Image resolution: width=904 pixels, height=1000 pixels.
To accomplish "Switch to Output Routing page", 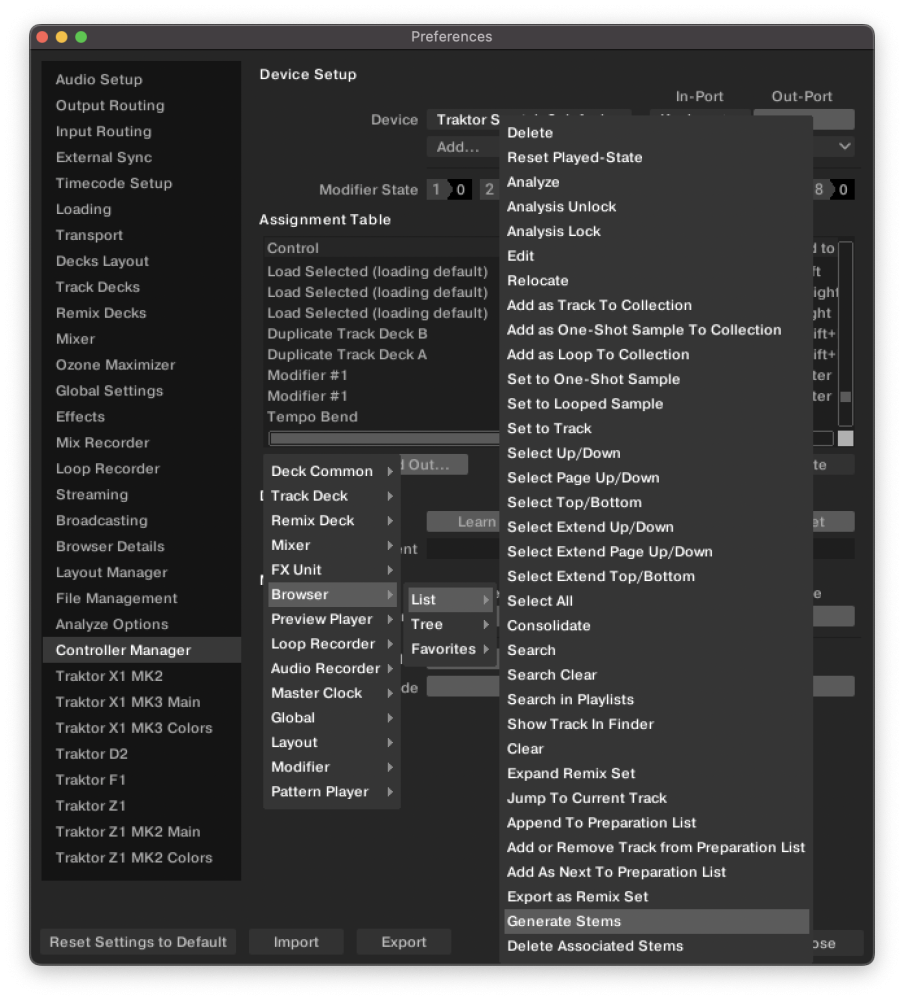I will [x=142, y=106].
